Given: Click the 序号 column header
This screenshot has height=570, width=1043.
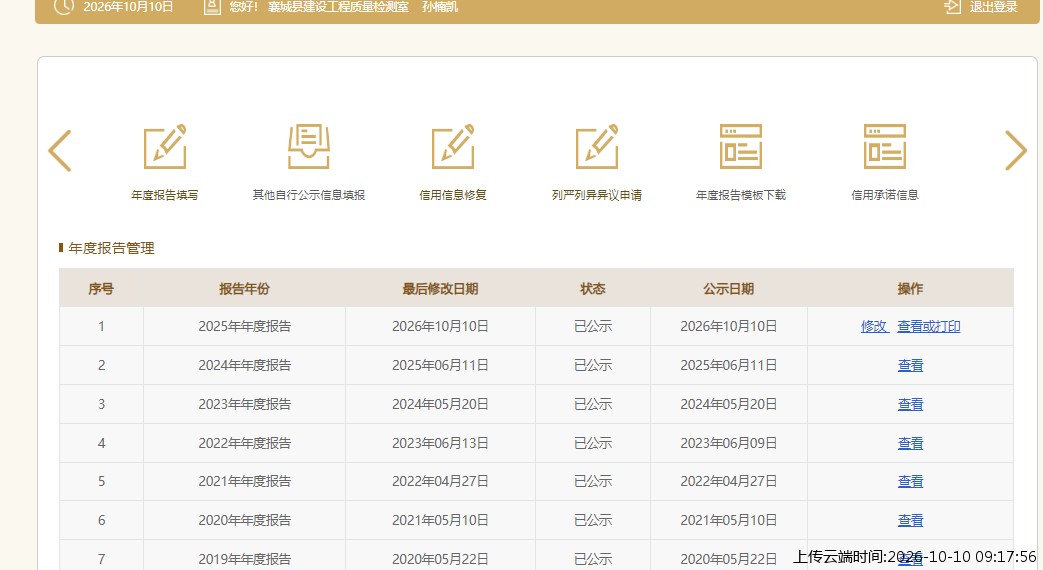Looking at the screenshot, I should point(101,289).
